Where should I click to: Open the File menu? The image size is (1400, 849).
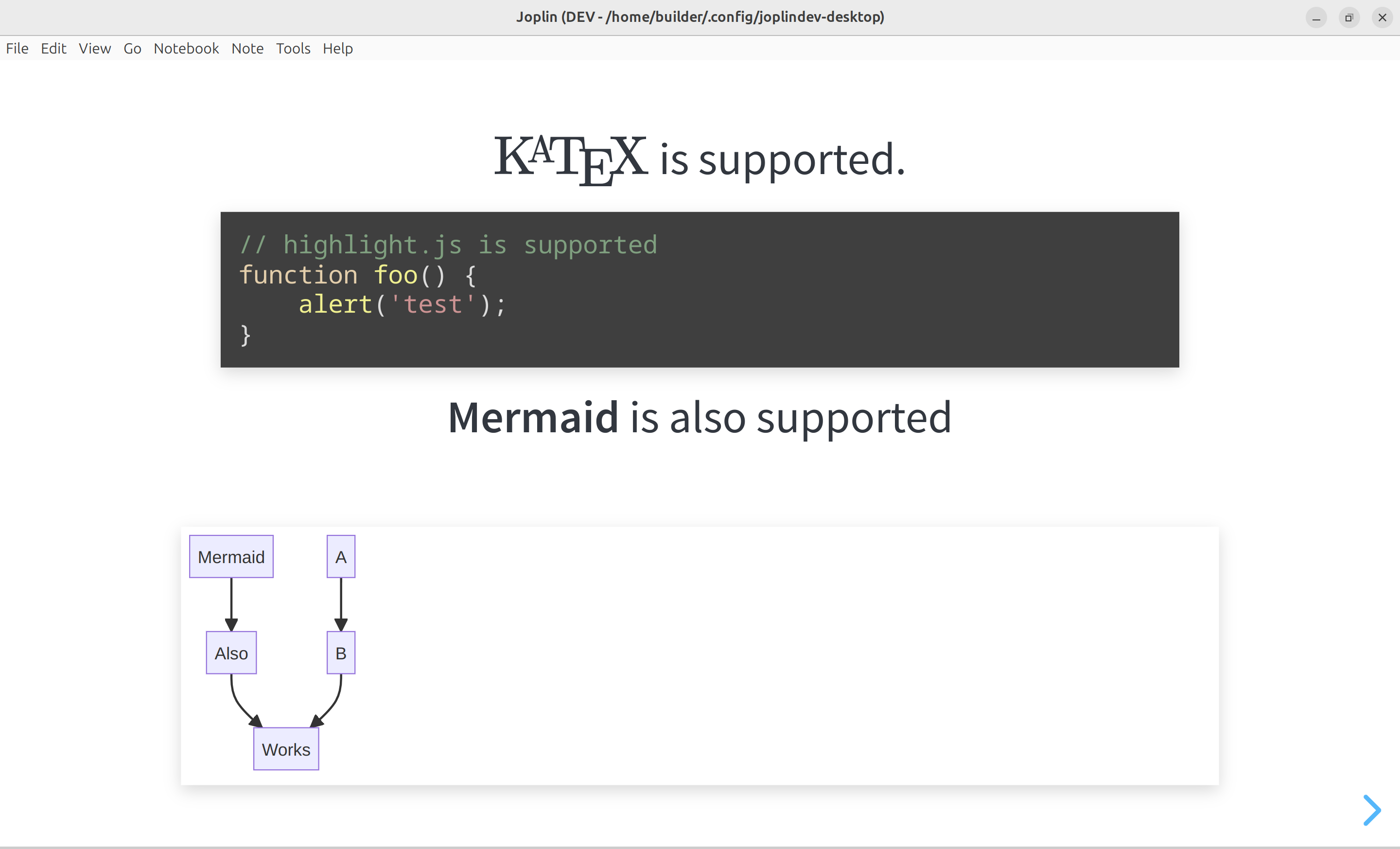[17, 48]
